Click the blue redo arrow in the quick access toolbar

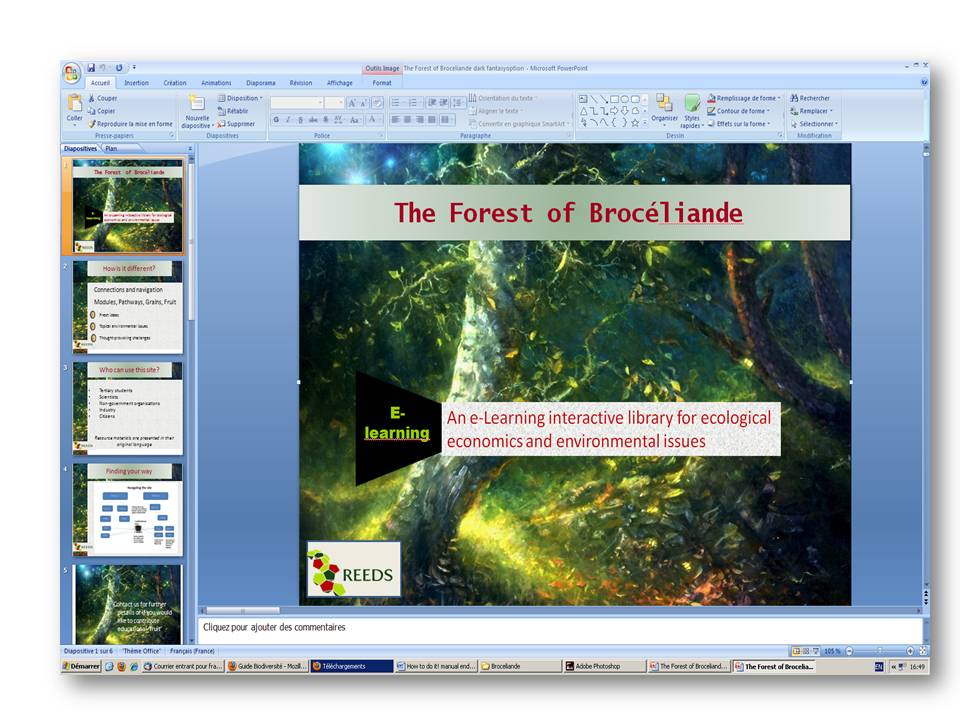pyautogui.click(x=119, y=68)
